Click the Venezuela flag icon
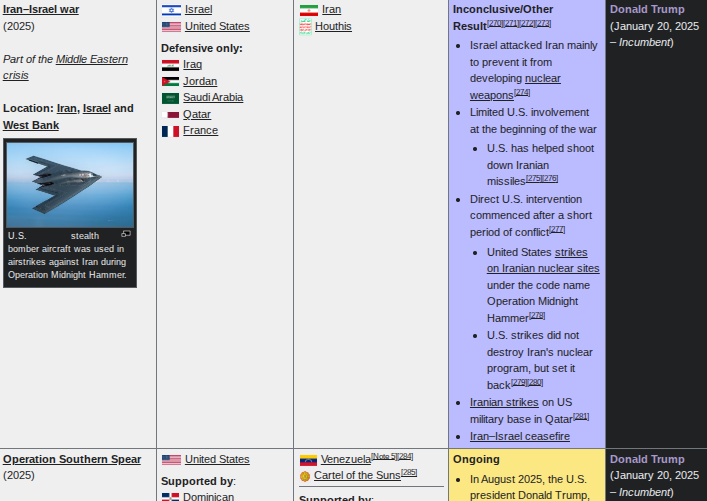This screenshot has width=707, height=501. pos(308,460)
